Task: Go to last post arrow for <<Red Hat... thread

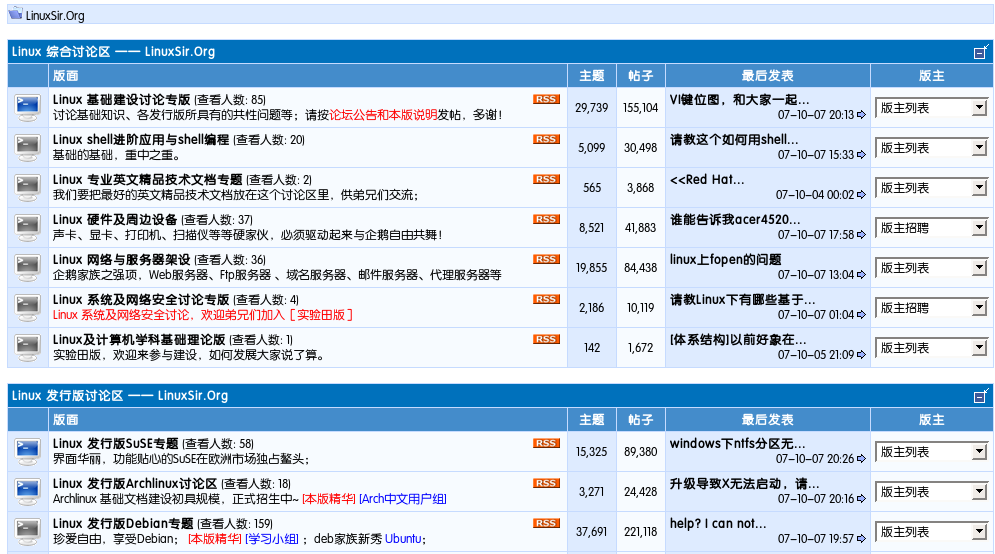Action: [861, 195]
